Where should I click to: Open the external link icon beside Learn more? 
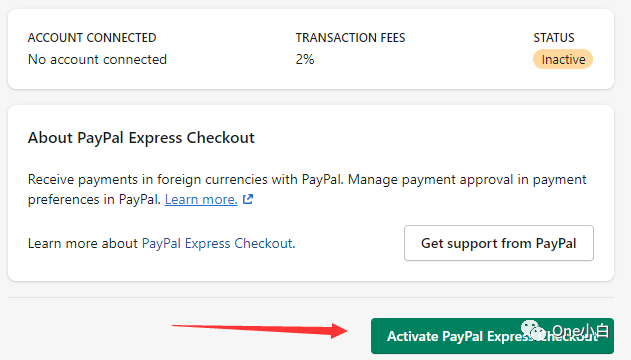click(248, 199)
